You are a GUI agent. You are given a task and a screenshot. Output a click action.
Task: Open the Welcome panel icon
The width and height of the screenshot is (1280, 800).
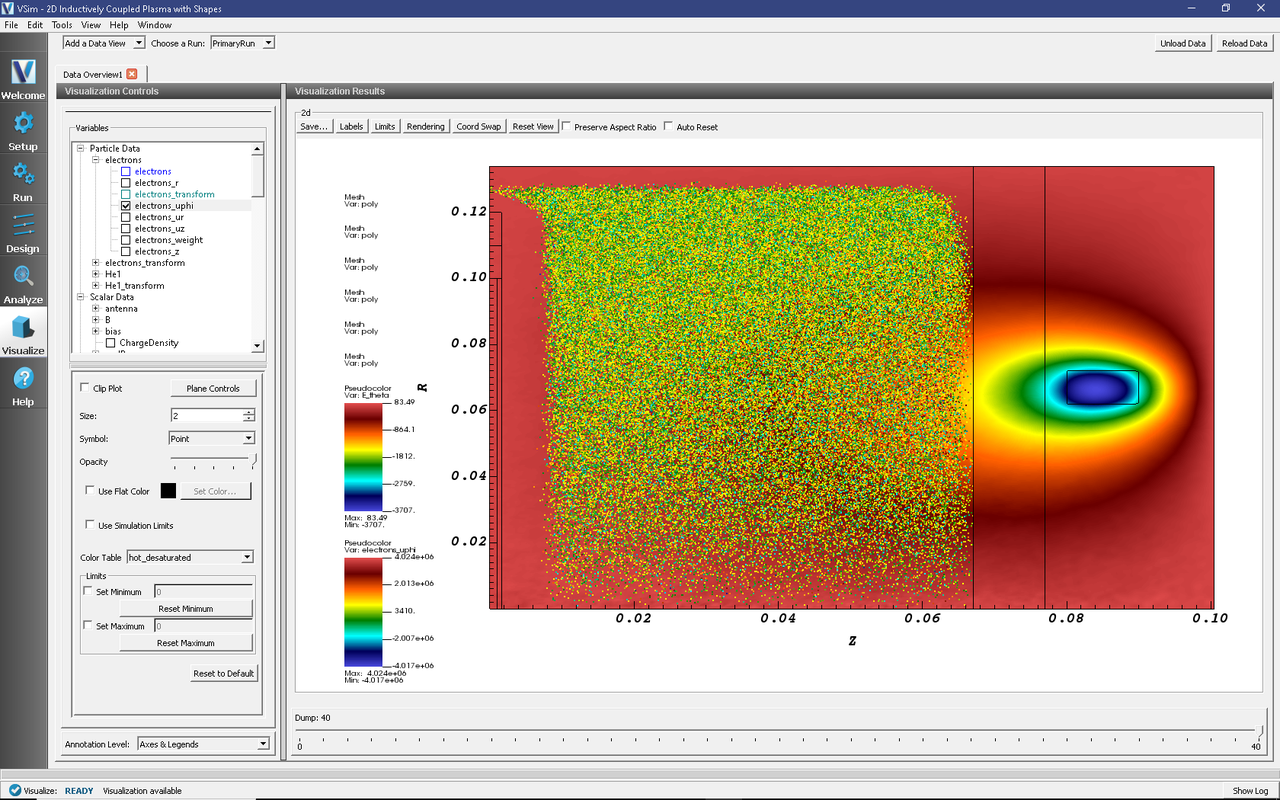pyautogui.click(x=23, y=72)
